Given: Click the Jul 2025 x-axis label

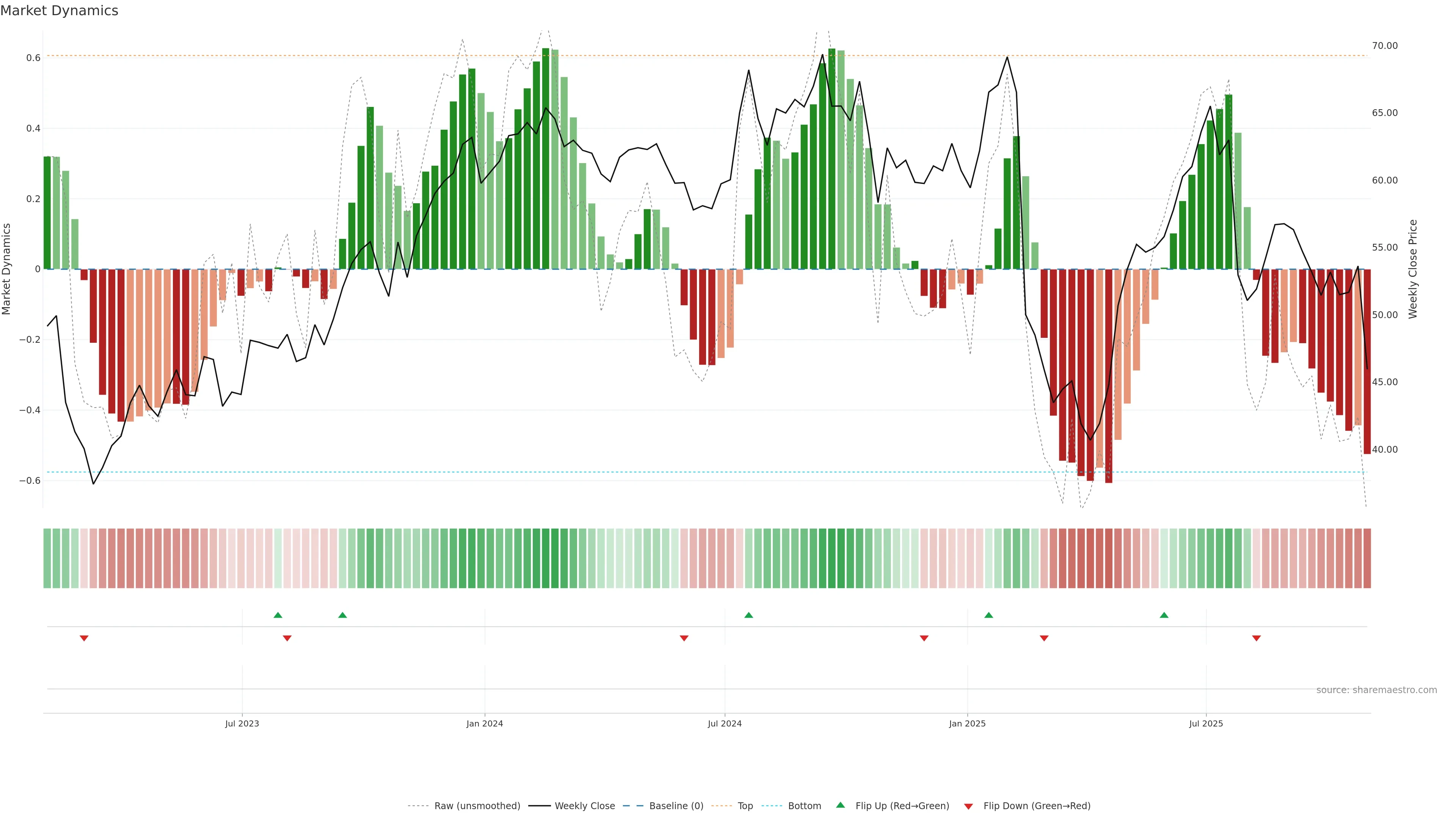Looking at the screenshot, I should (x=1206, y=723).
